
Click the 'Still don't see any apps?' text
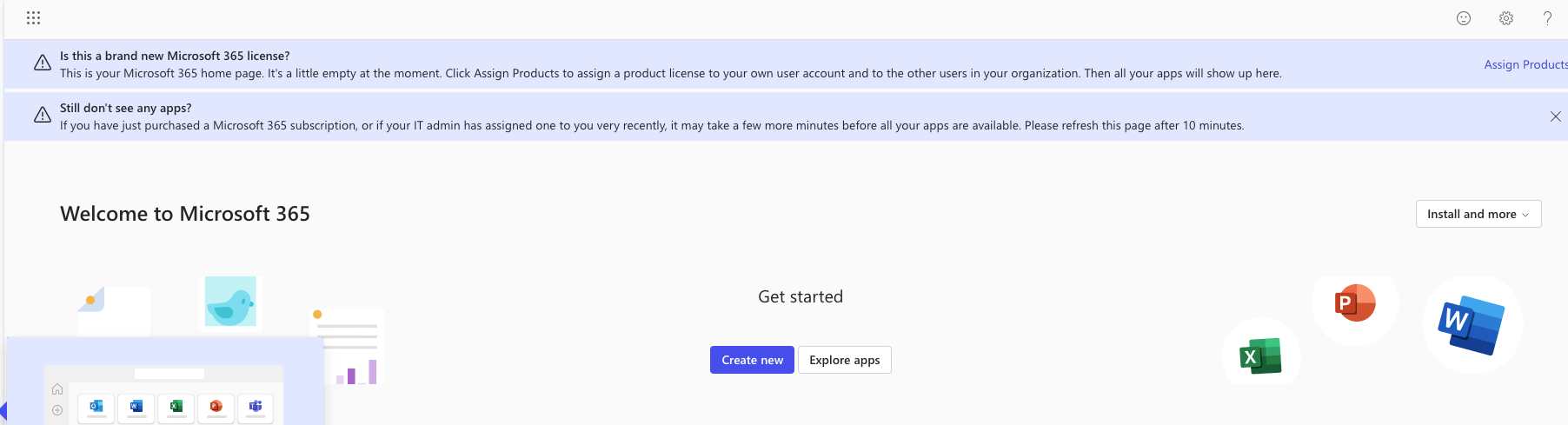(126, 108)
